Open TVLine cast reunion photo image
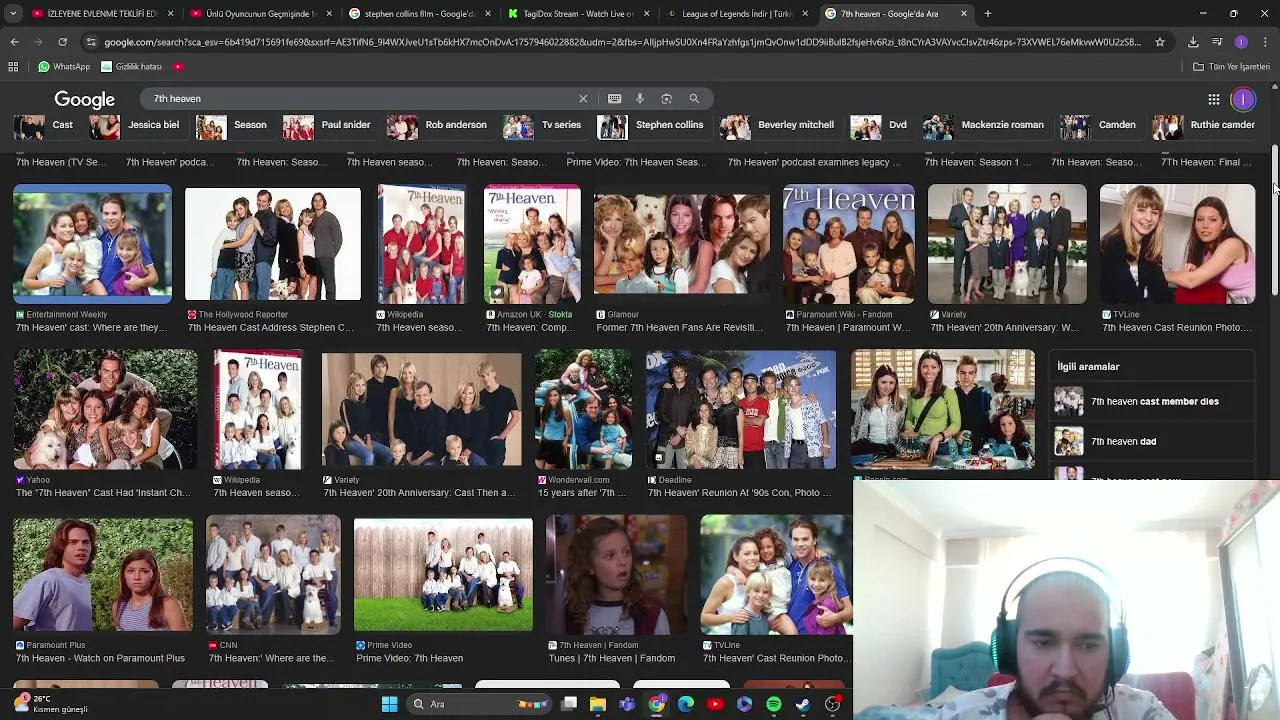Image resolution: width=1280 pixels, height=720 pixels. point(1177,243)
